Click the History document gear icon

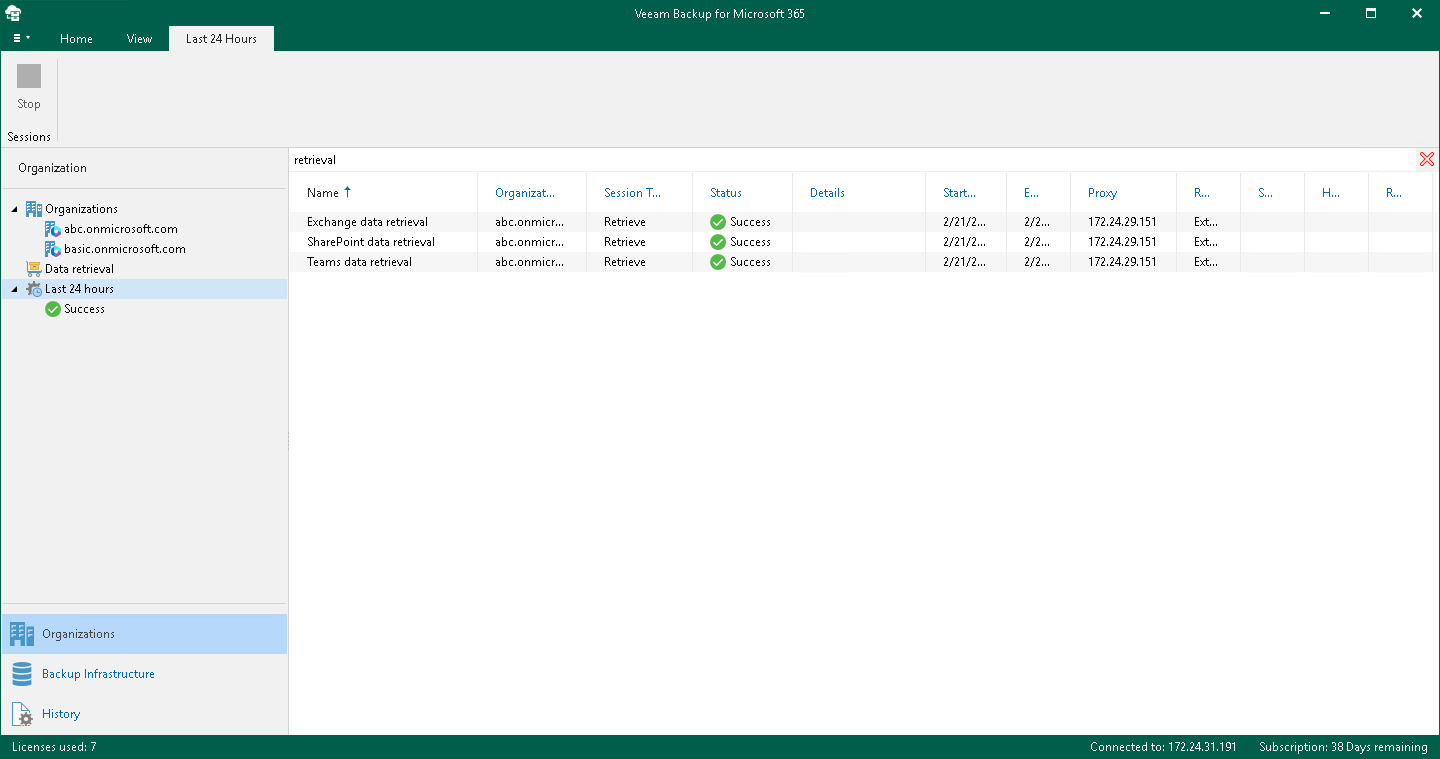coord(22,714)
